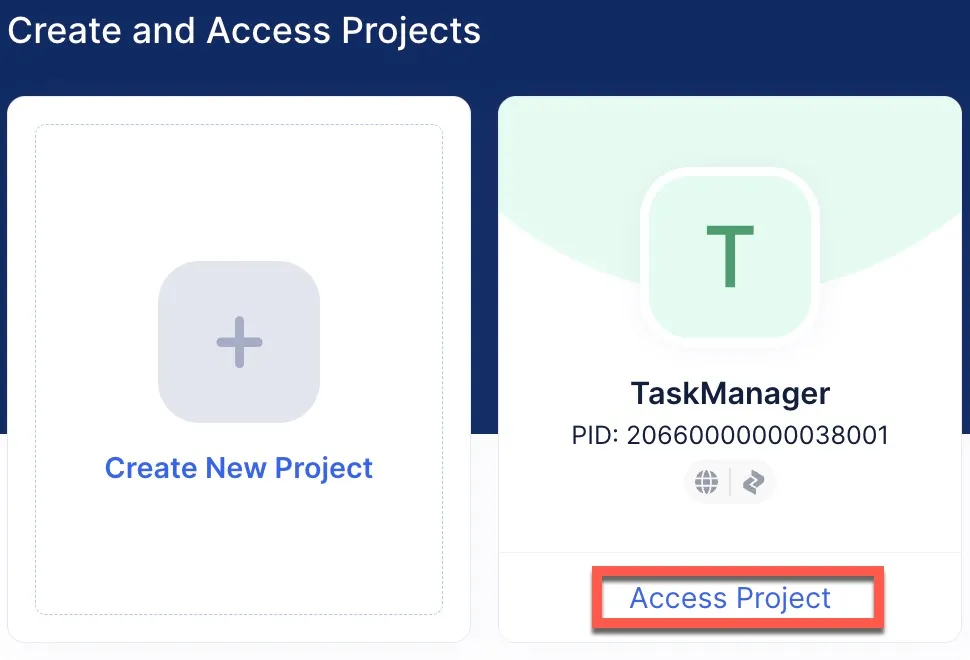Click the dashed border of the Create Project card
The width and height of the screenshot is (970, 660).
(36, 370)
